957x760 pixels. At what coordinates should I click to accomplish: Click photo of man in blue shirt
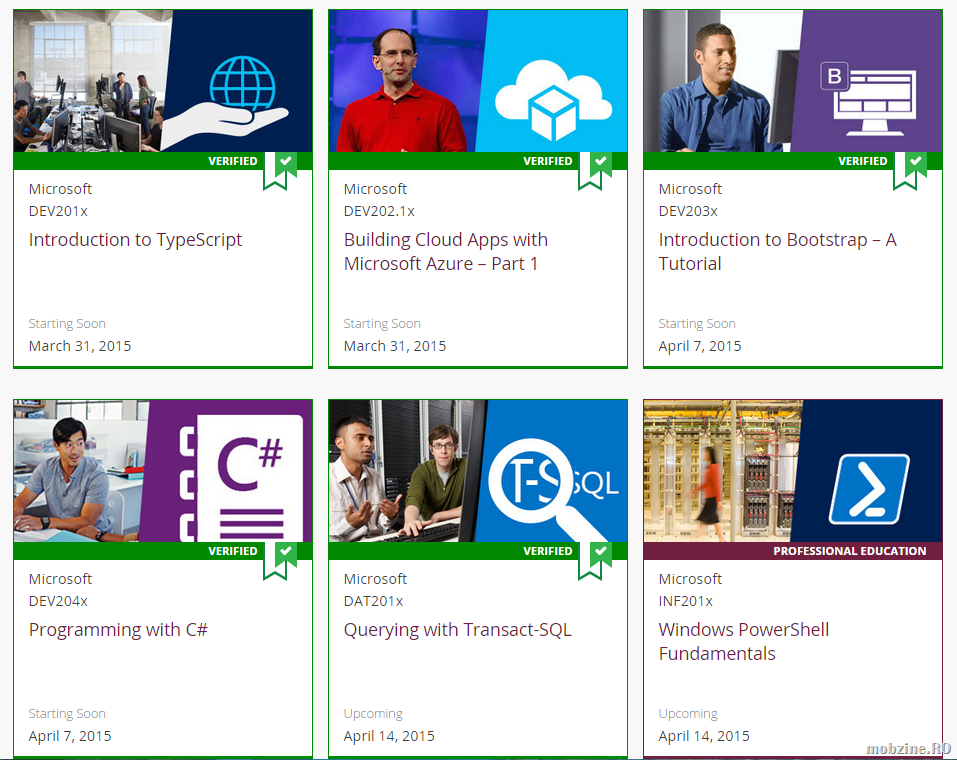720,81
